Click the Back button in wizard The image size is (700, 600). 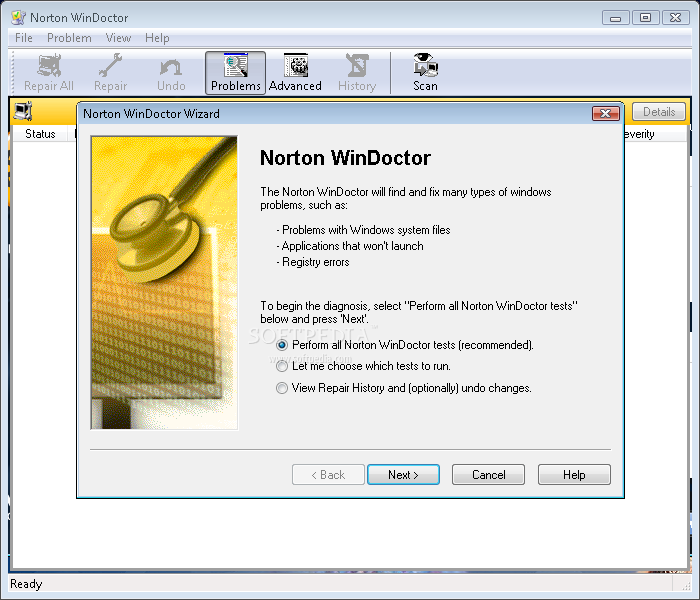pos(328,475)
